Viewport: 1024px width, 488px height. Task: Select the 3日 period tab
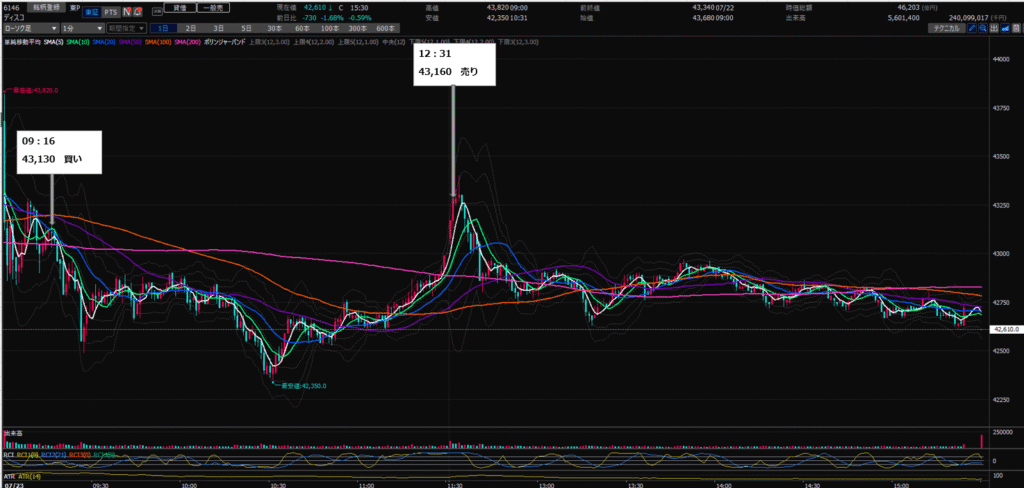219,28
